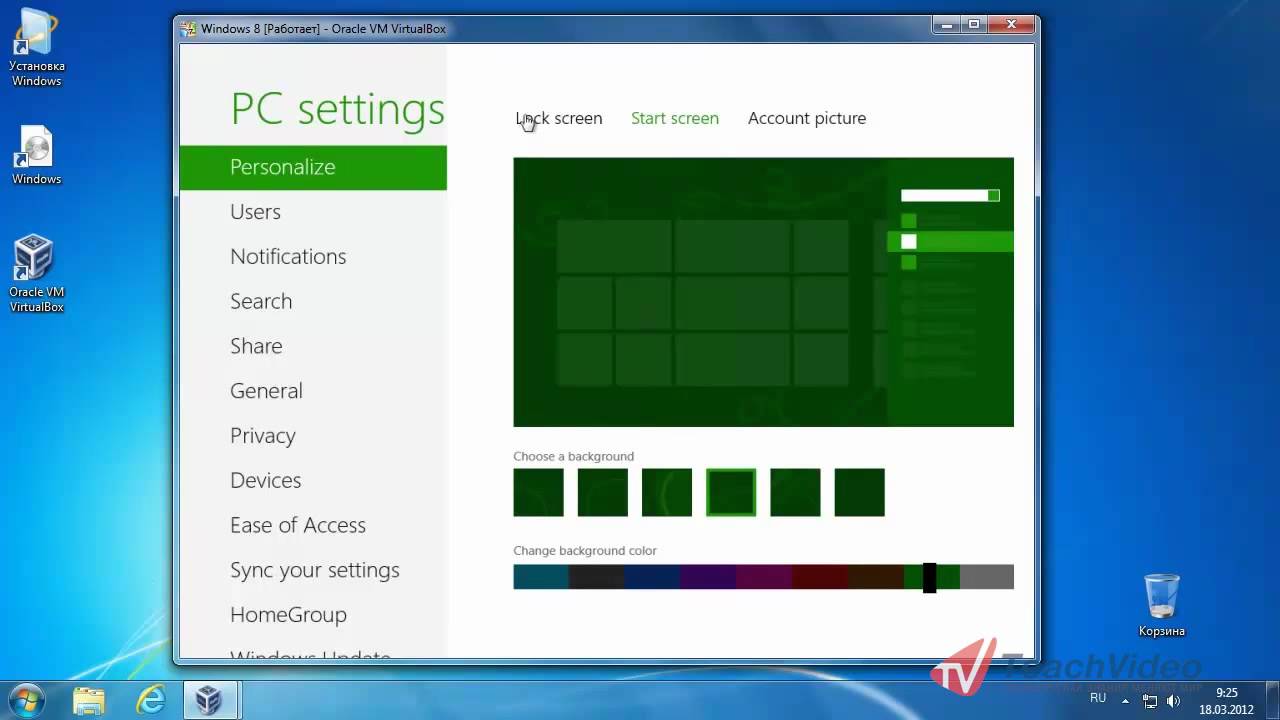Switch to the Account picture tab
The image size is (1280, 720).
pyautogui.click(x=807, y=118)
